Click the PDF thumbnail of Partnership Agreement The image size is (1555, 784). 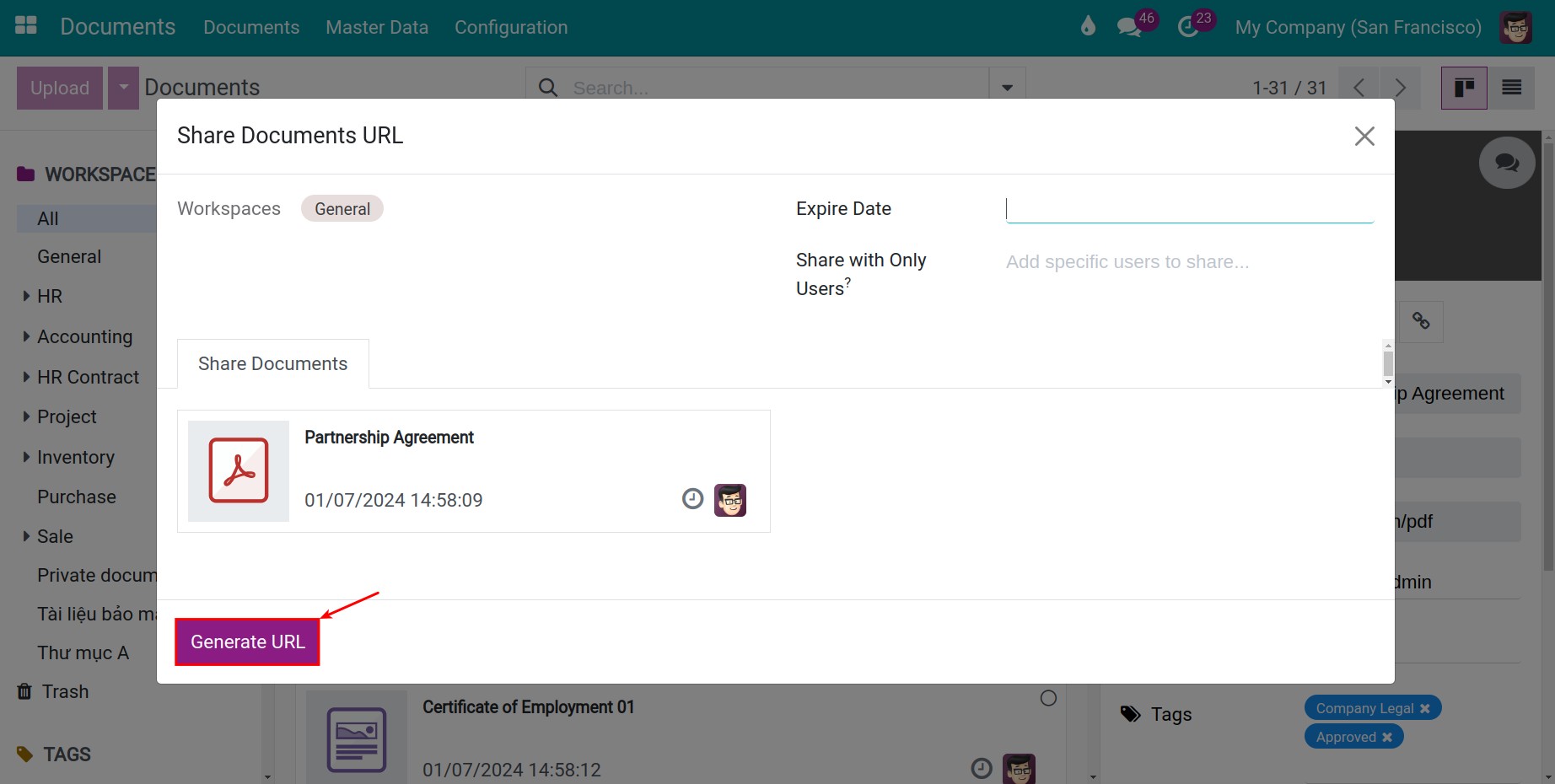click(x=239, y=470)
